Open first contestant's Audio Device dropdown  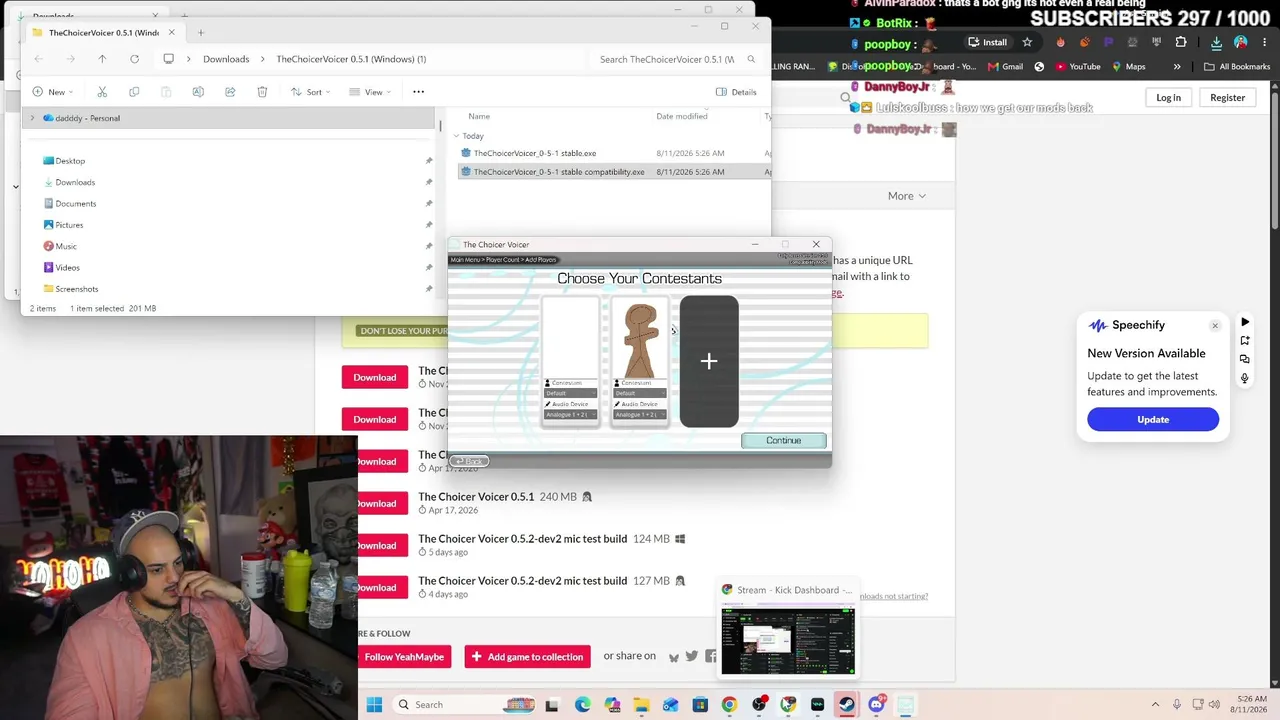570,414
